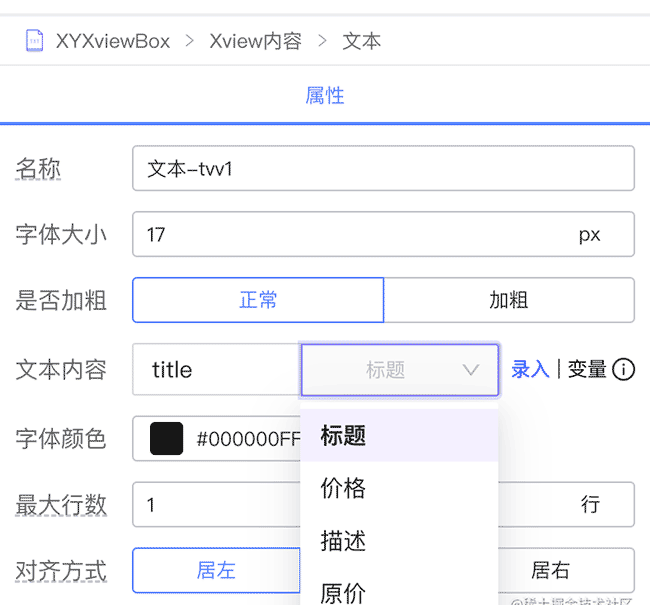Collapse the 标题 dropdown via its chevron
Image resolution: width=650 pixels, height=605 pixels.
pos(471,369)
